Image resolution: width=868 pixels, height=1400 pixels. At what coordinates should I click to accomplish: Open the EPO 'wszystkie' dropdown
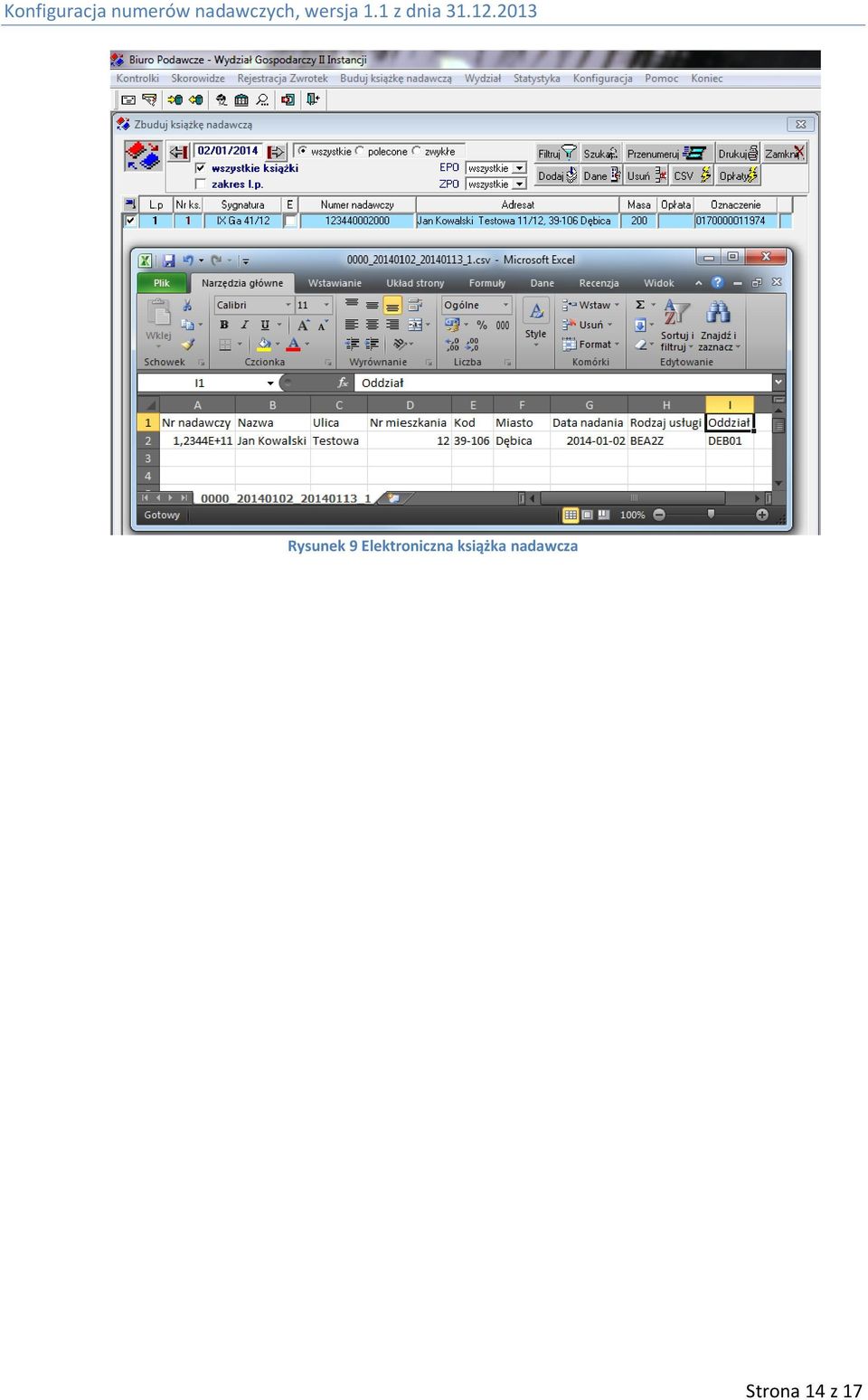click(520, 168)
